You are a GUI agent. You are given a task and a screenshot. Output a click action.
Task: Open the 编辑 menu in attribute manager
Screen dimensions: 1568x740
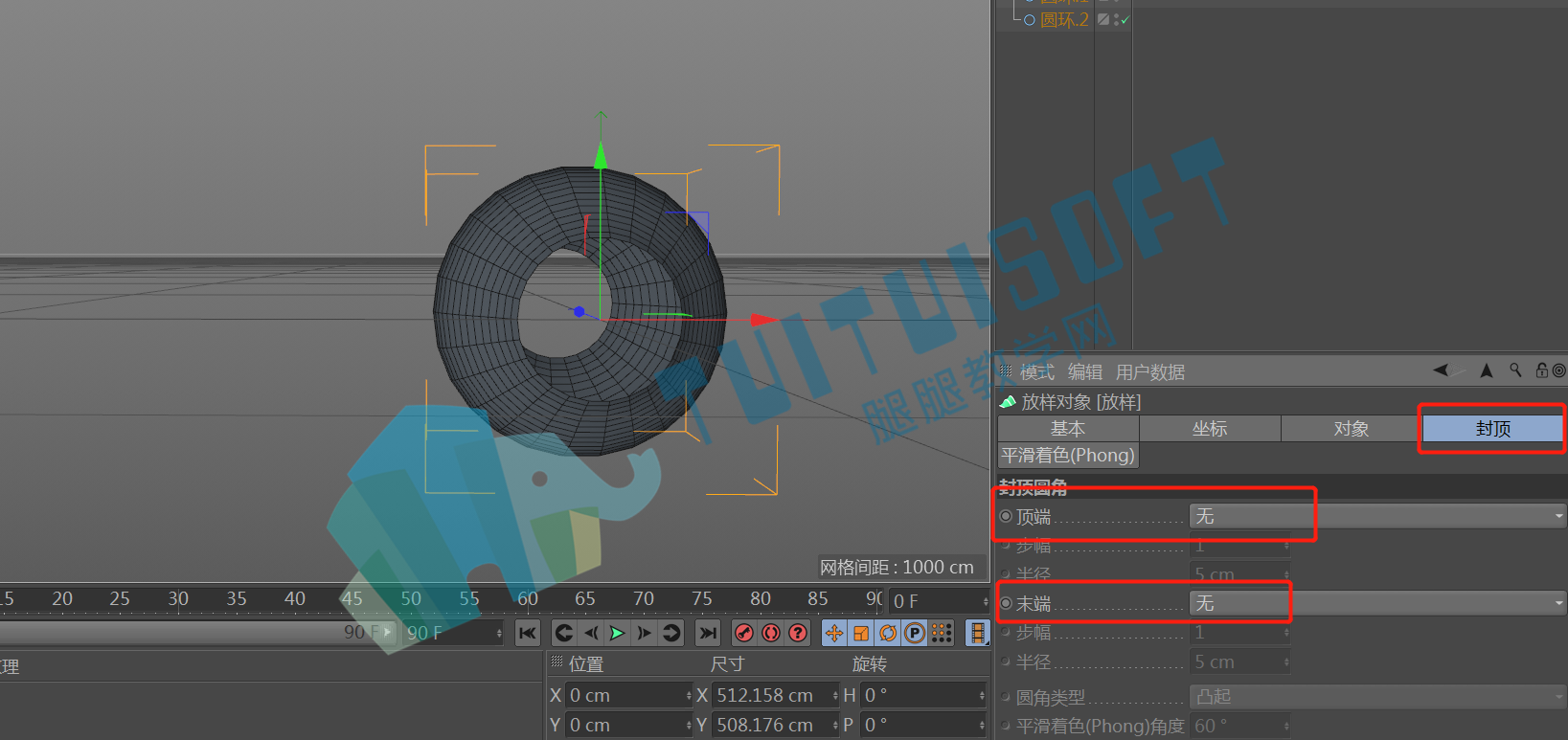[1084, 371]
